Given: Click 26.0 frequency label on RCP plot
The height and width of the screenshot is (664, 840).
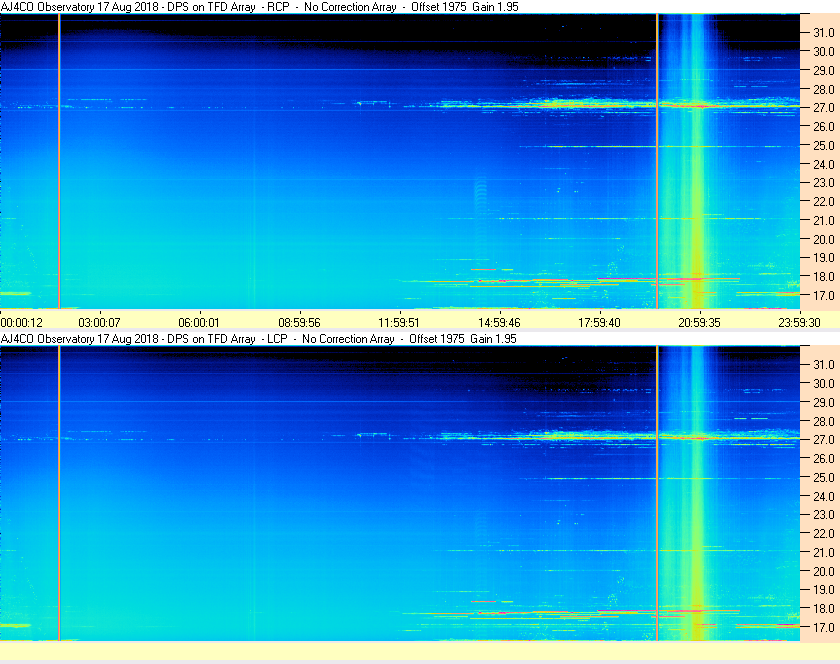Looking at the screenshot, I should (824, 126).
